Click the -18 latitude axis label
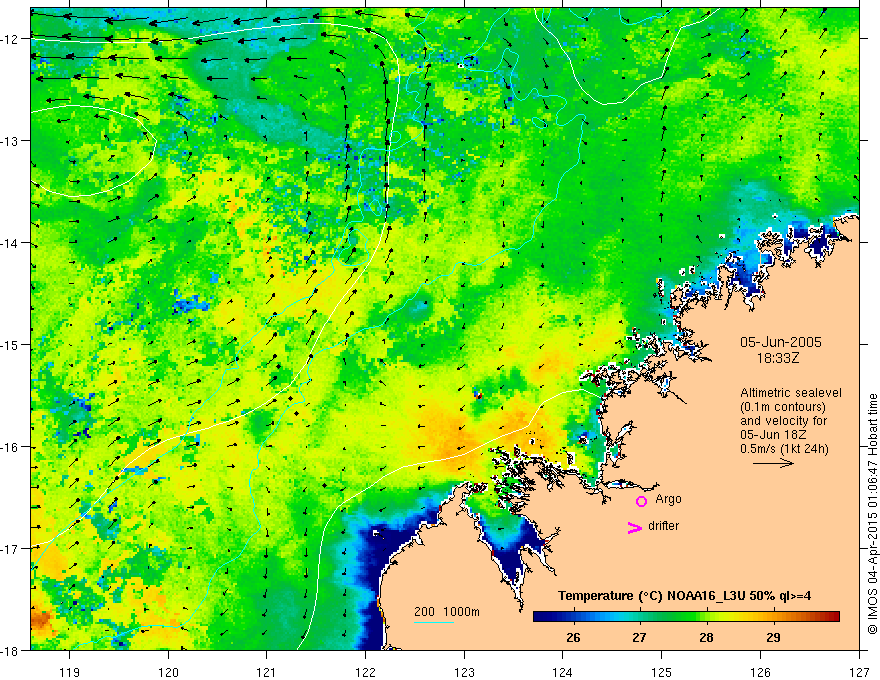The image size is (880, 680). (x=10, y=650)
